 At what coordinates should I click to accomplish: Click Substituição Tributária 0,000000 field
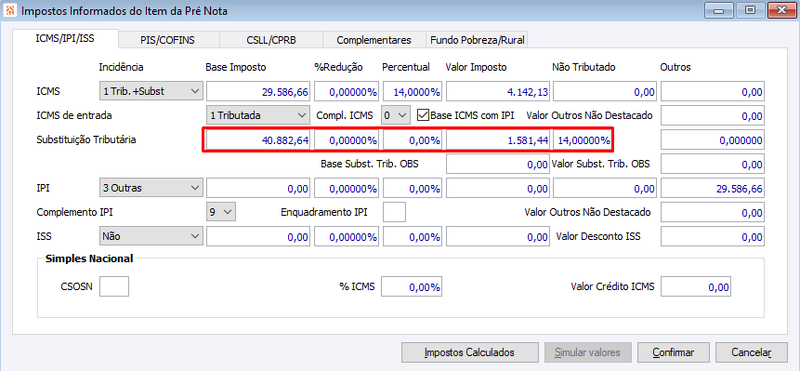(x=712, y=140)
